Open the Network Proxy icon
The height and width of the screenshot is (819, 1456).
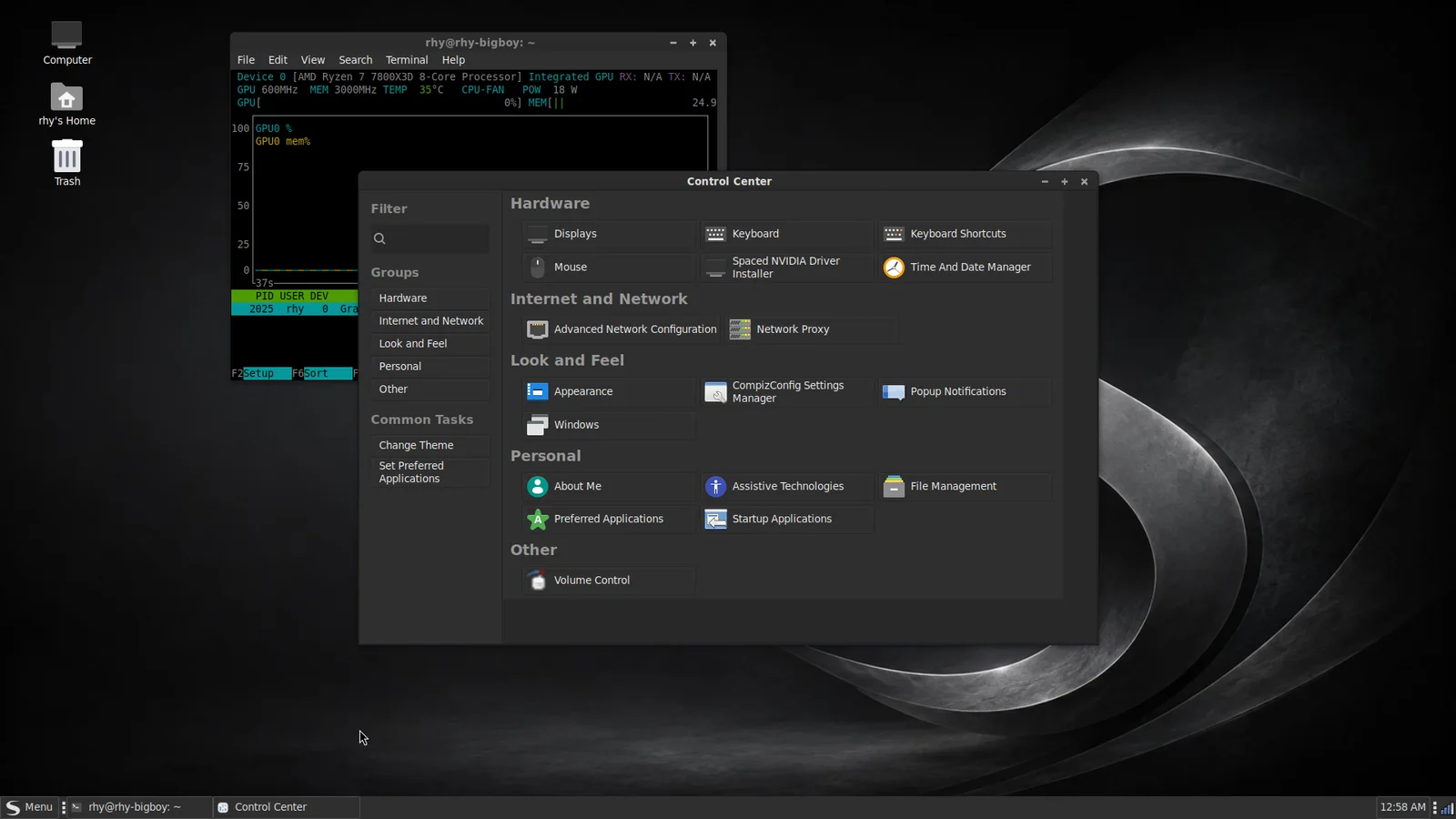pos(740,329)
